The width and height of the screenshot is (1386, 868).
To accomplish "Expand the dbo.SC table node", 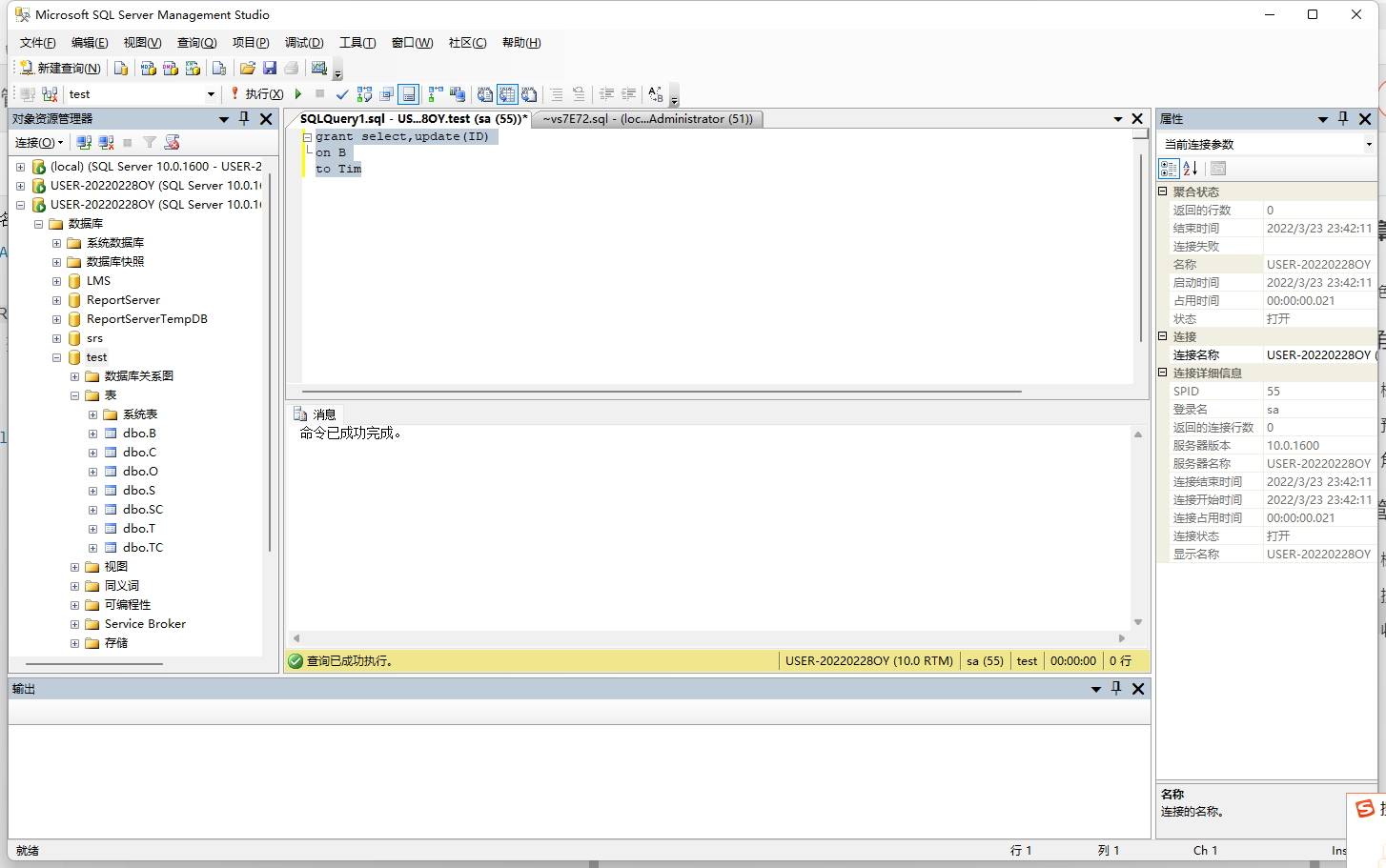I will coord(92,510).
